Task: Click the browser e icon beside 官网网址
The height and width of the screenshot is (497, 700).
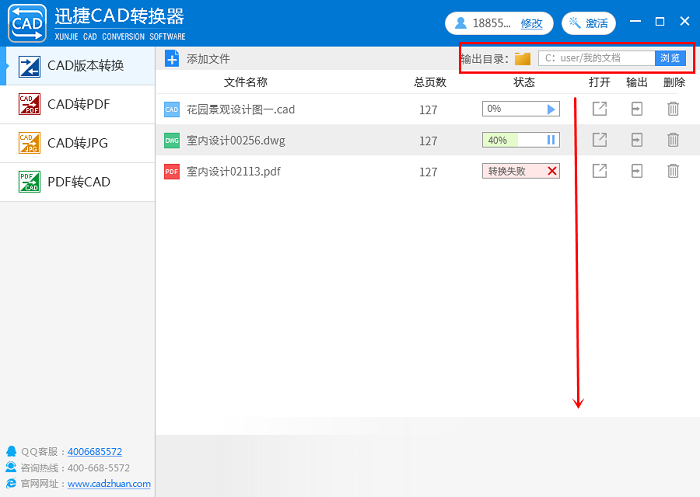Action: (11, 483)
